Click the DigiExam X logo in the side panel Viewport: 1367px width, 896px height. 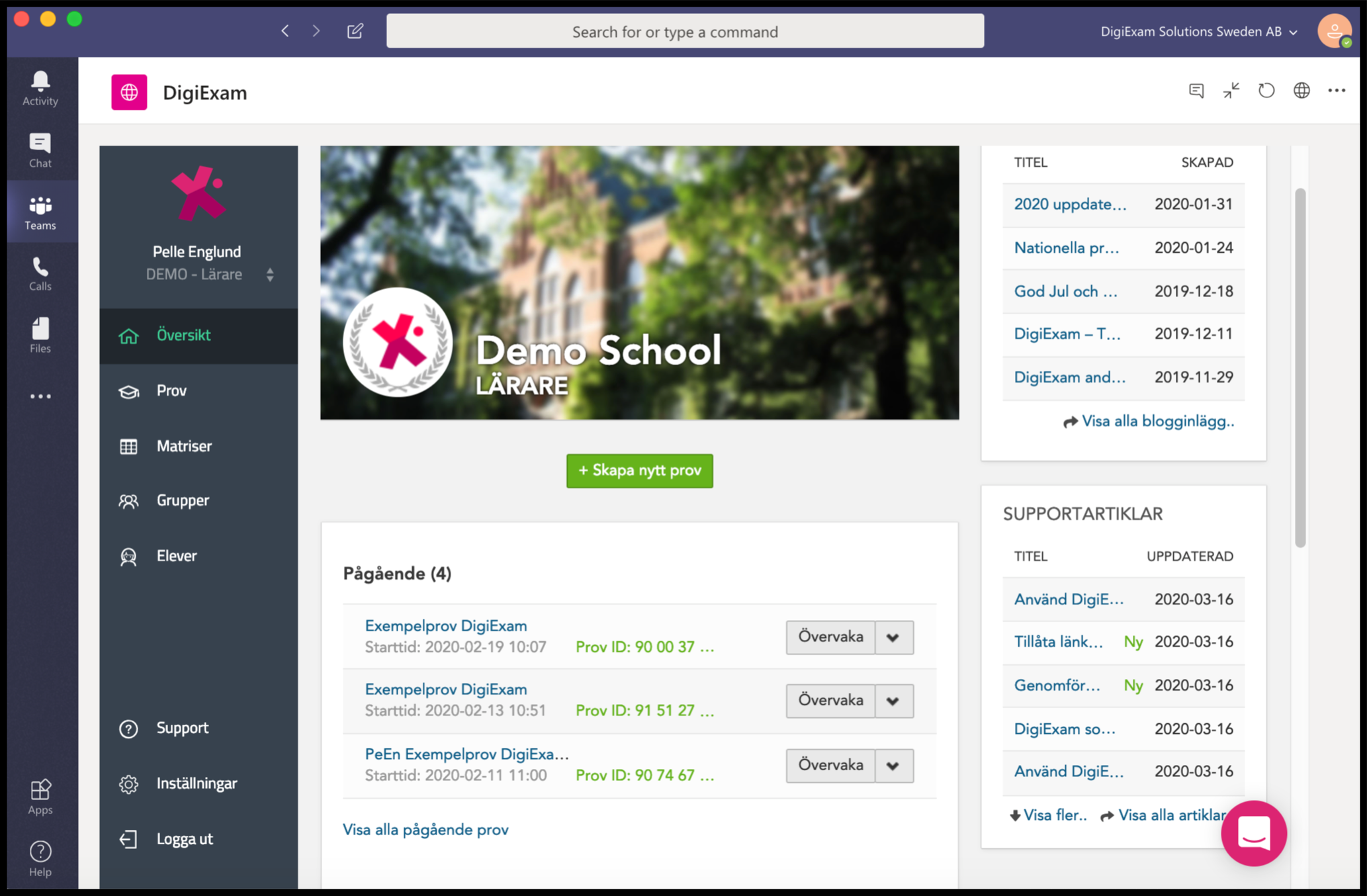pos(198,193)
